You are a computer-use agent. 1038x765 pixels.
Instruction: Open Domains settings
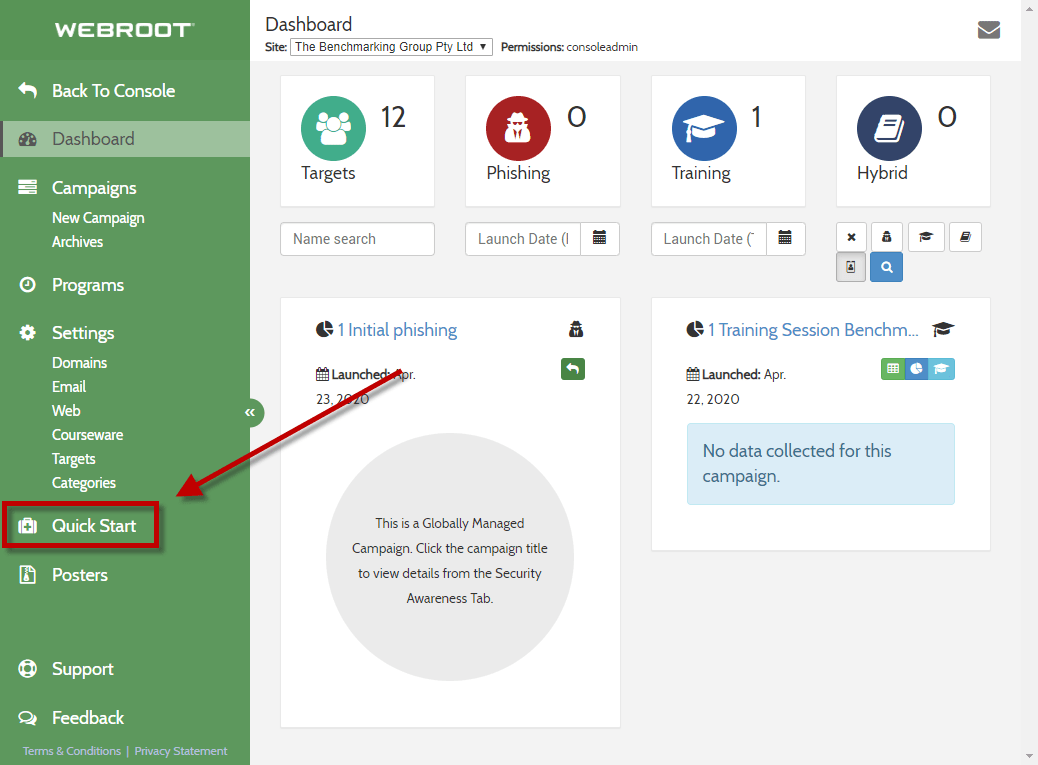[79, 363]
